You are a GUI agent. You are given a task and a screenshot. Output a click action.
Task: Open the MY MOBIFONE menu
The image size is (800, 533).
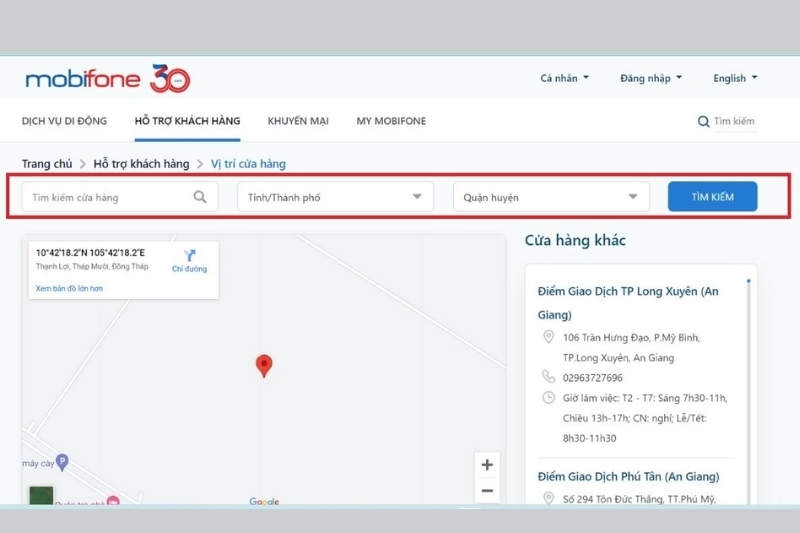(x=391, y=121)
